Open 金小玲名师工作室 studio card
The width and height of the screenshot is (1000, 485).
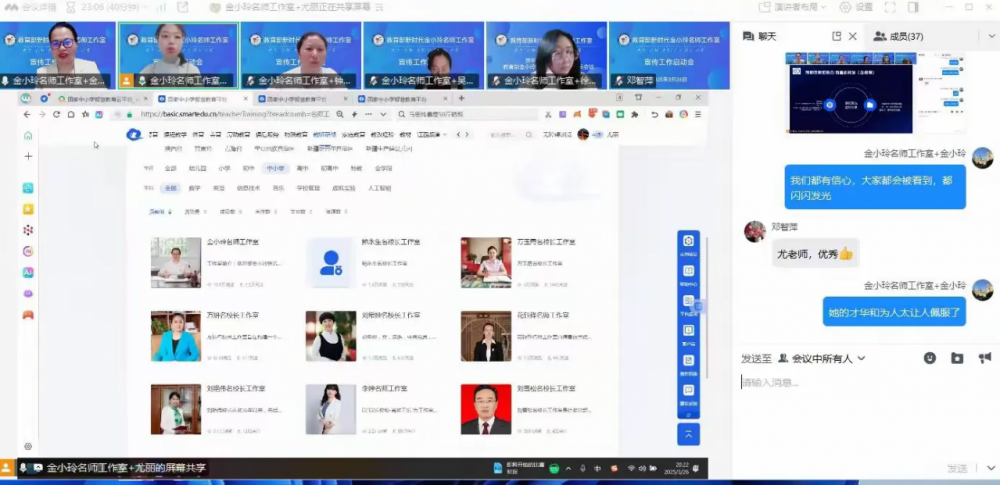click(232, 242)
